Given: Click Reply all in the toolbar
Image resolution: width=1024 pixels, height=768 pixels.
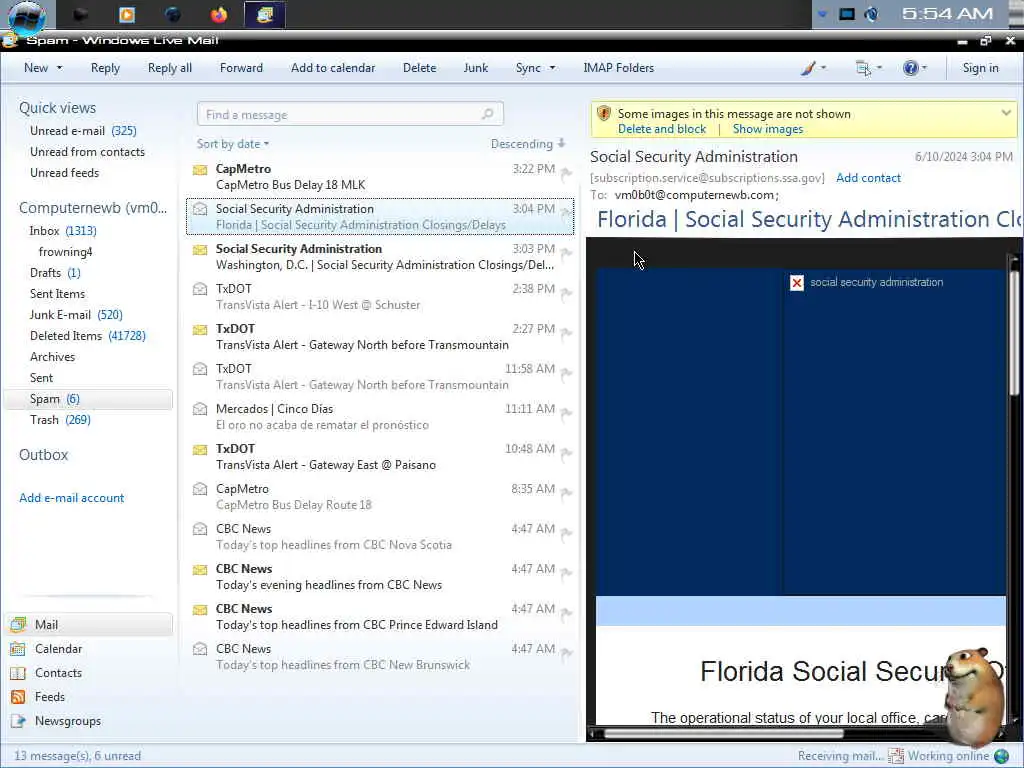Looking at the screenshot, I should (x=170, y=68).
